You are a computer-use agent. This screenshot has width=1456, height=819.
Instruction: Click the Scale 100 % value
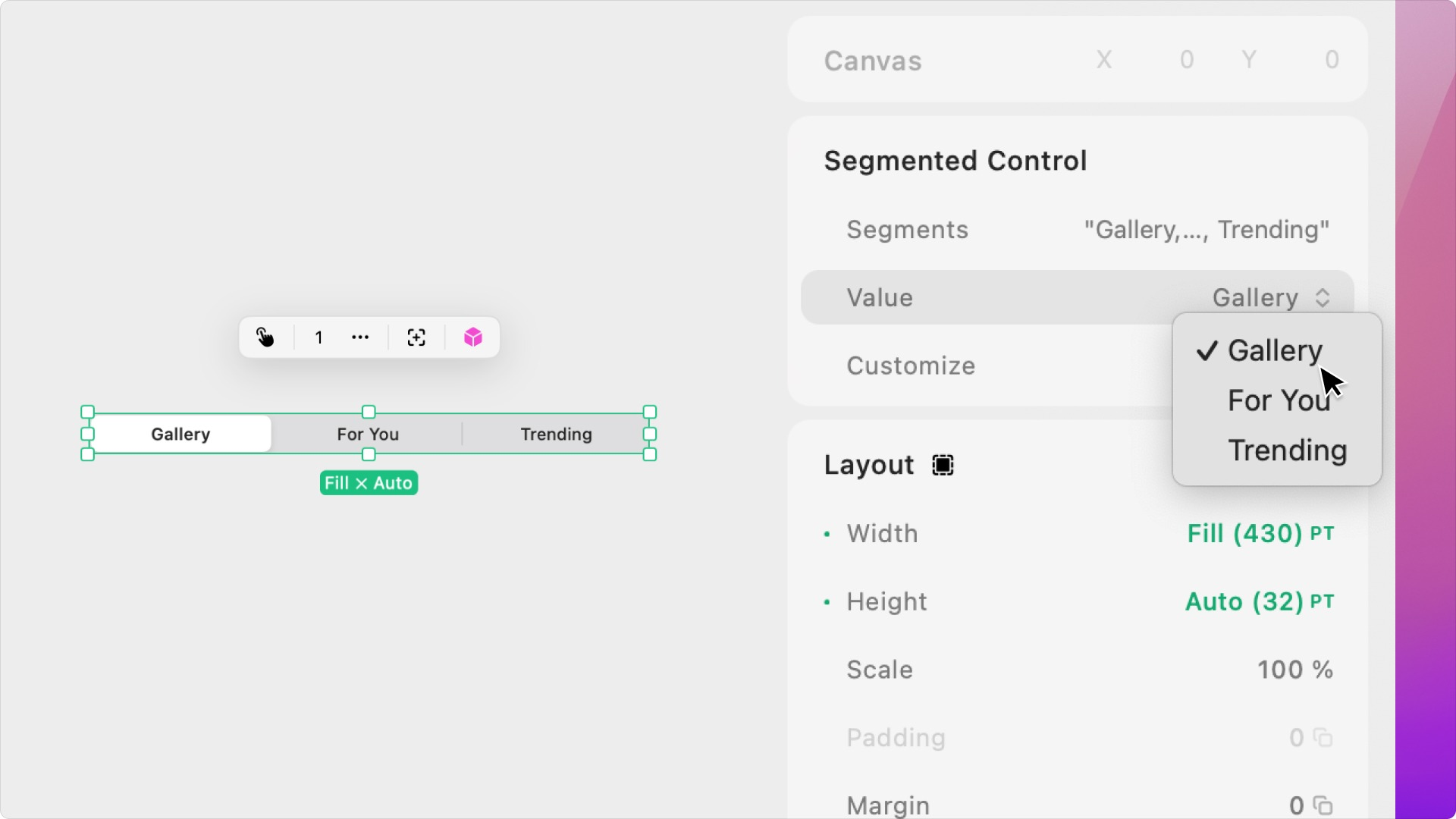[x=1294, y=670]
